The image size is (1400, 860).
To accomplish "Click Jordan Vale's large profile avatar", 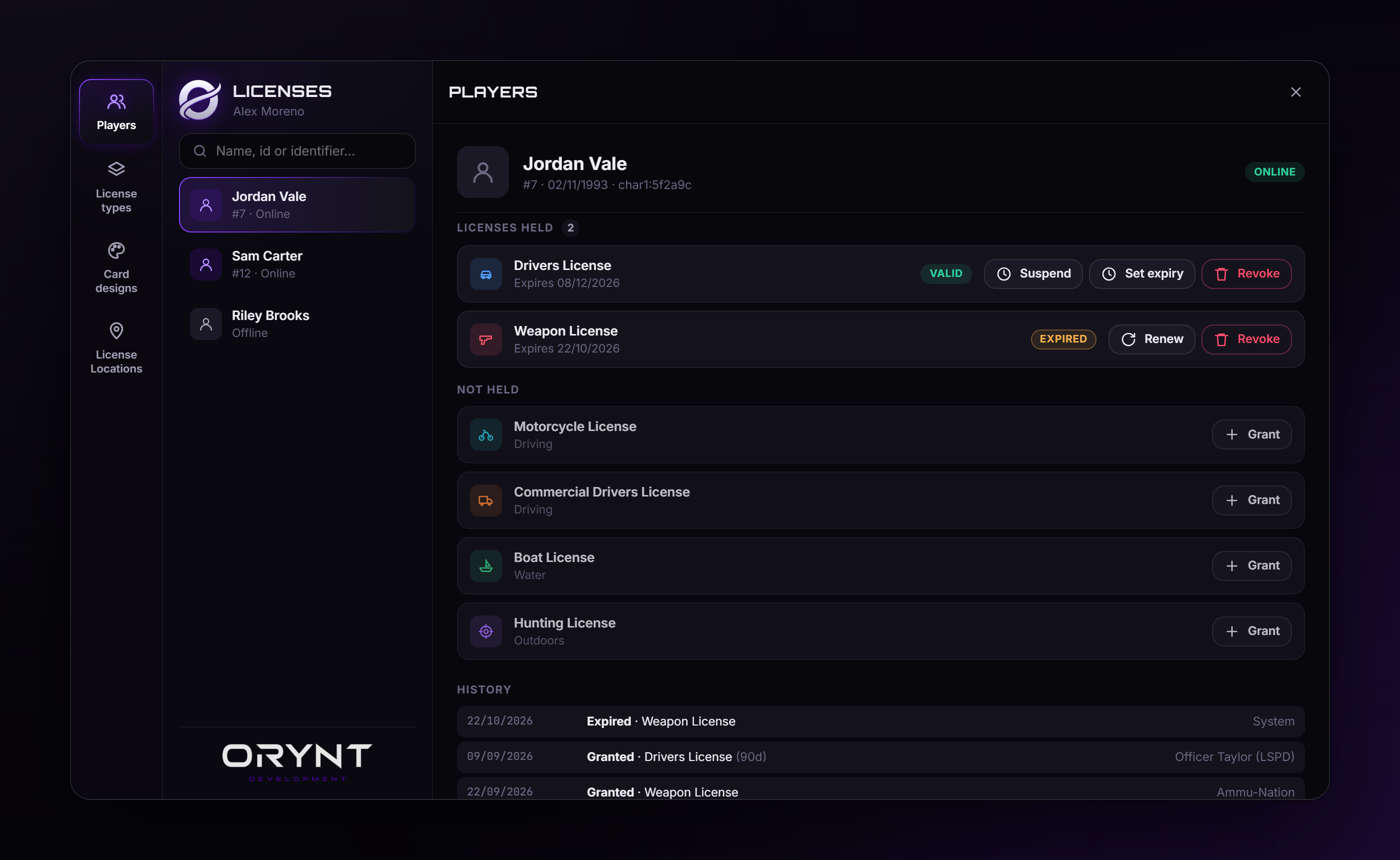I will click(483, 172).
